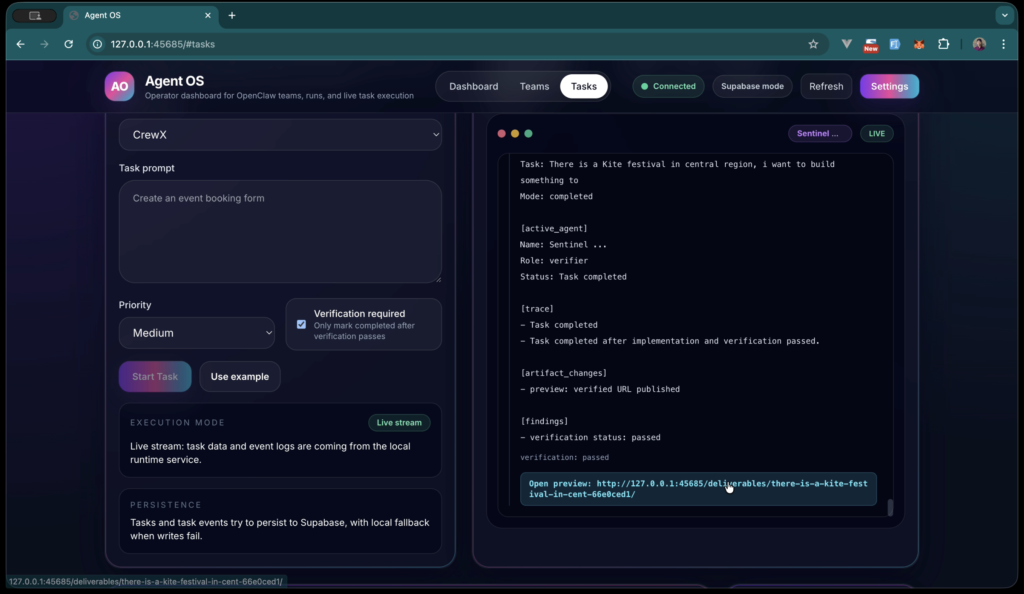Switch to the Teams tab
1024x594 pixels.
tap(534, 86)
